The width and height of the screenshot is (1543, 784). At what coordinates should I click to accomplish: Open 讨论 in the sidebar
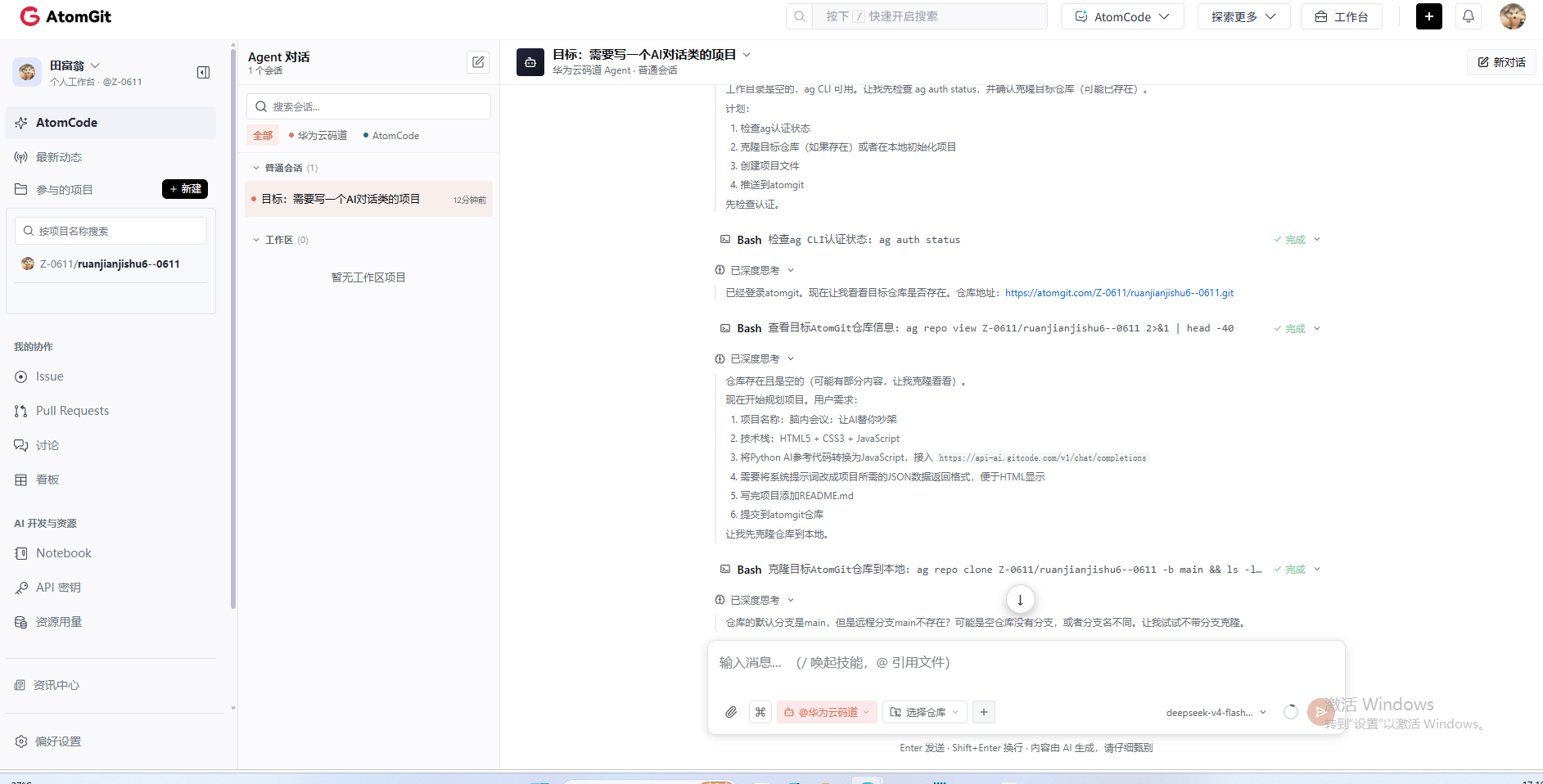111,445
